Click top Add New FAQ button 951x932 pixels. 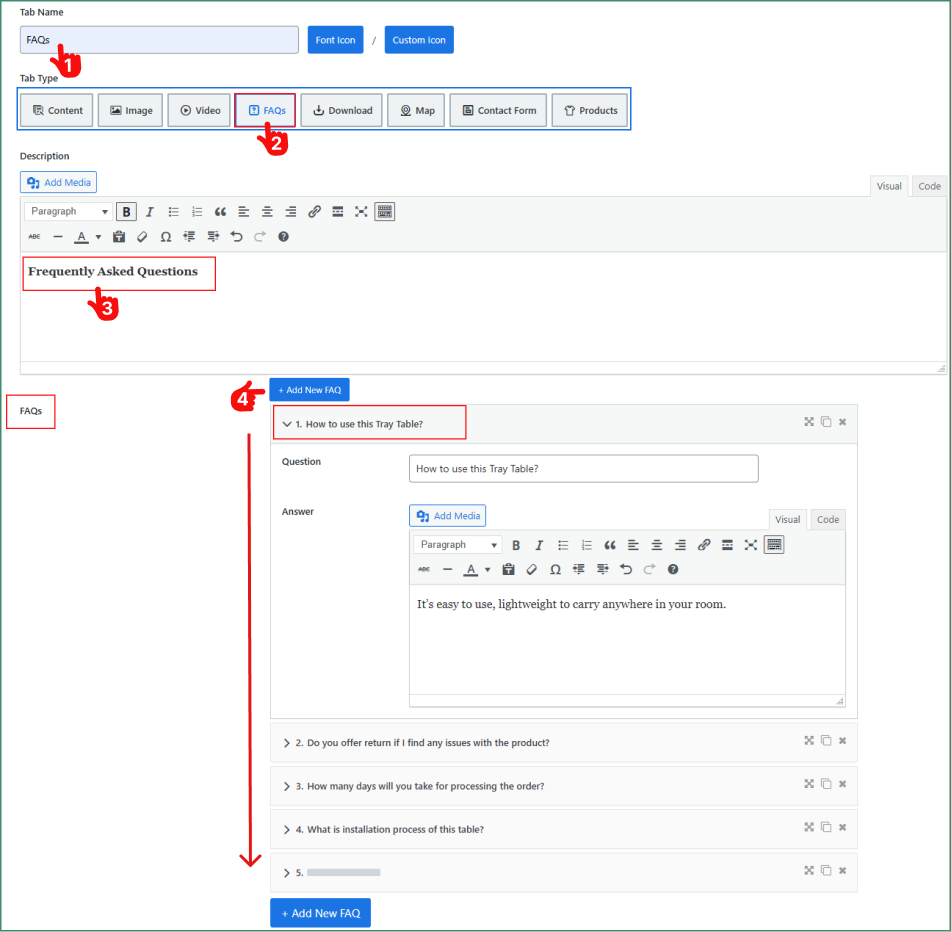coord(309,390)
